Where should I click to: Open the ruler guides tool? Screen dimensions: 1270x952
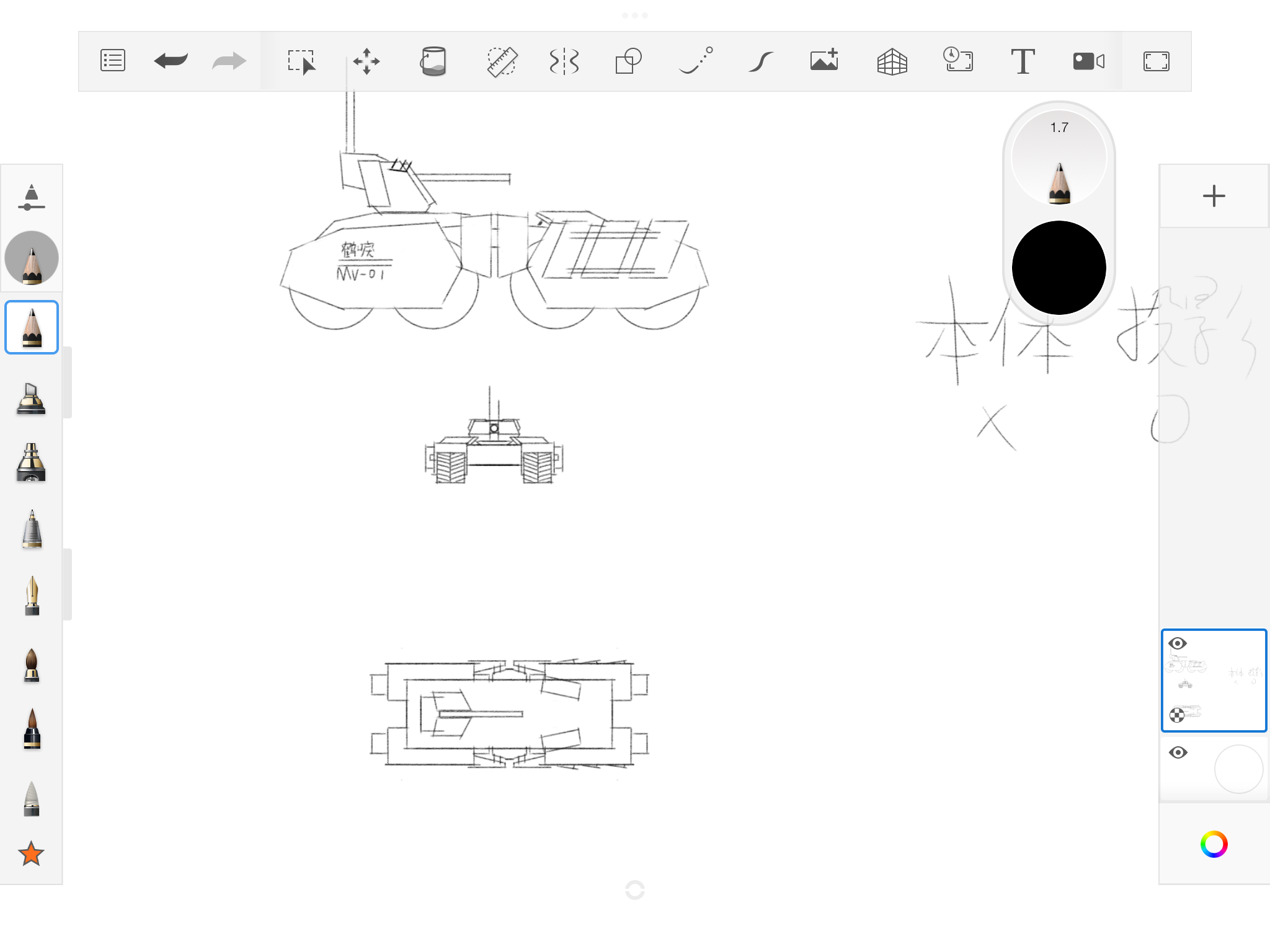502,61
